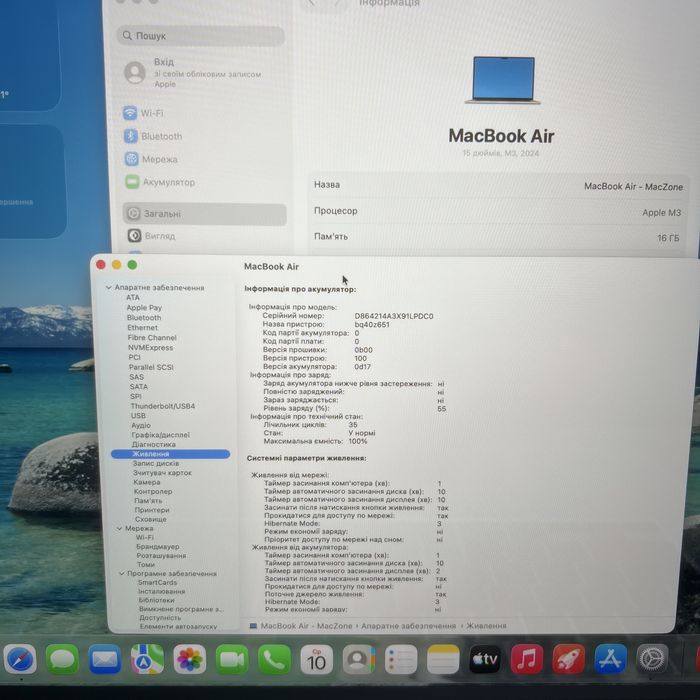Click Апаратне забезпечення in bottom path bar

(408, 626)
